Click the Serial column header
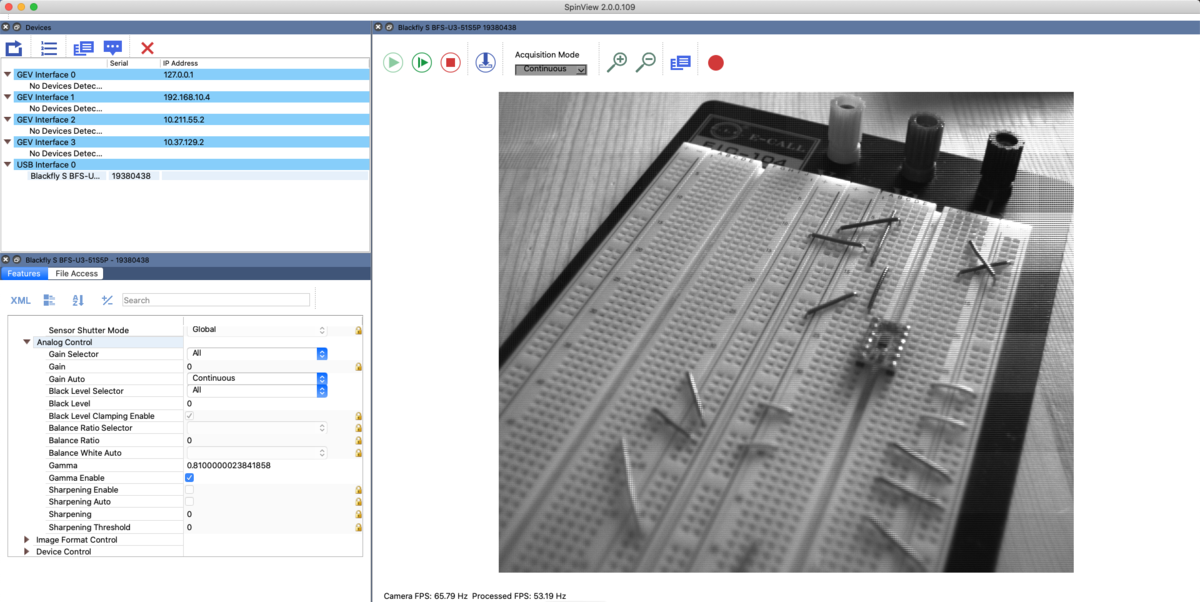This screenshot has width=1200, height=602. pos(133,63)
